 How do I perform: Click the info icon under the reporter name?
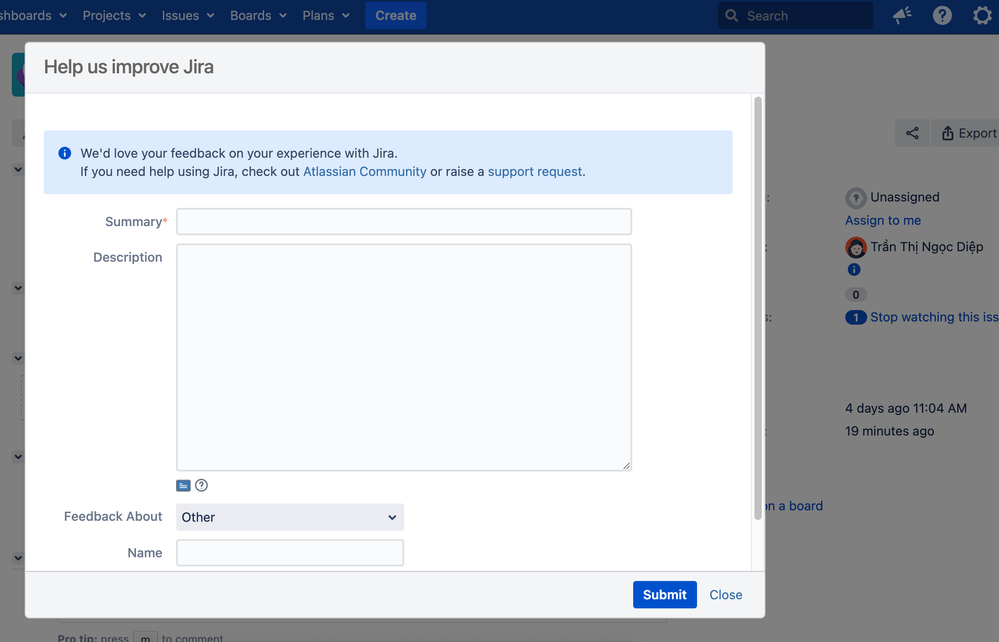pos(854,269)
